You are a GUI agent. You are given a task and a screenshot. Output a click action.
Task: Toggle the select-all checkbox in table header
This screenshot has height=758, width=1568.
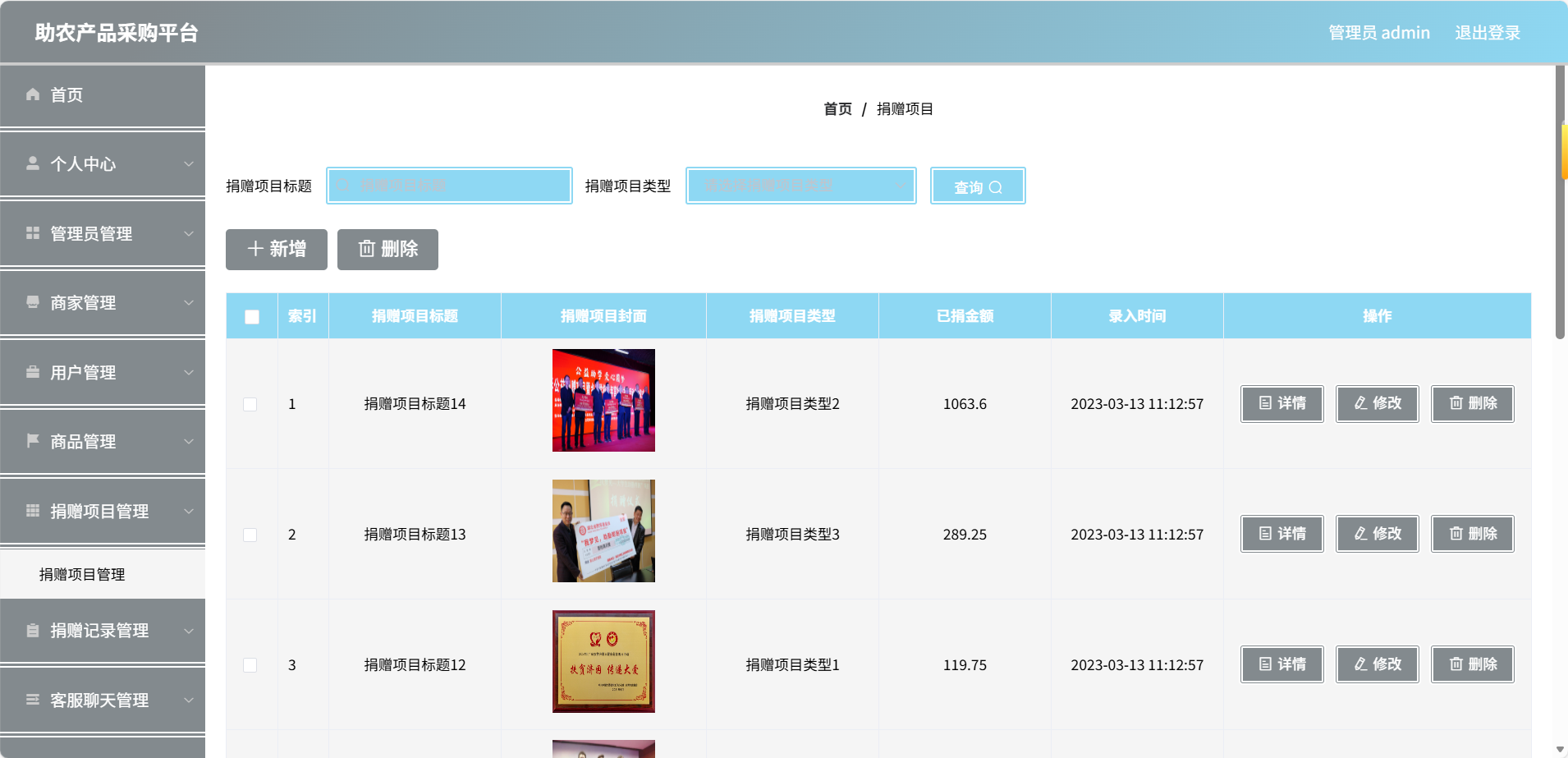pyautogui.click(x=252, y=316)
